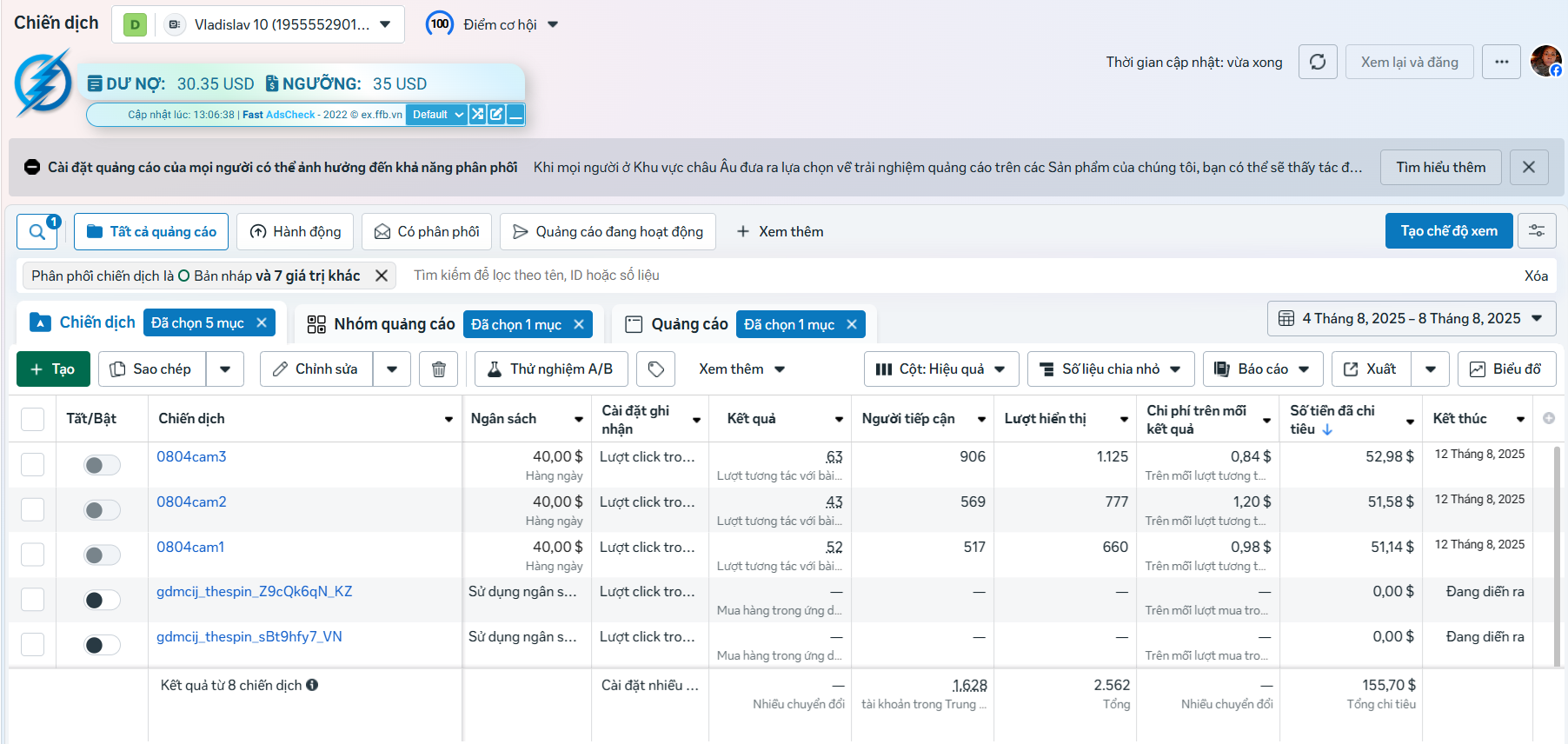Turn on the 0804cam3 campaign switch
Screen dimensions: 1568x744
click(102, 465)
